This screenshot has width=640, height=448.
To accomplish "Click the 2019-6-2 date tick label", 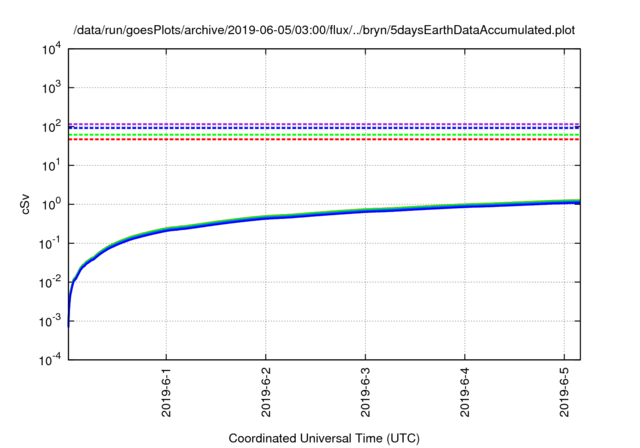I will click(x=266, y=392).
